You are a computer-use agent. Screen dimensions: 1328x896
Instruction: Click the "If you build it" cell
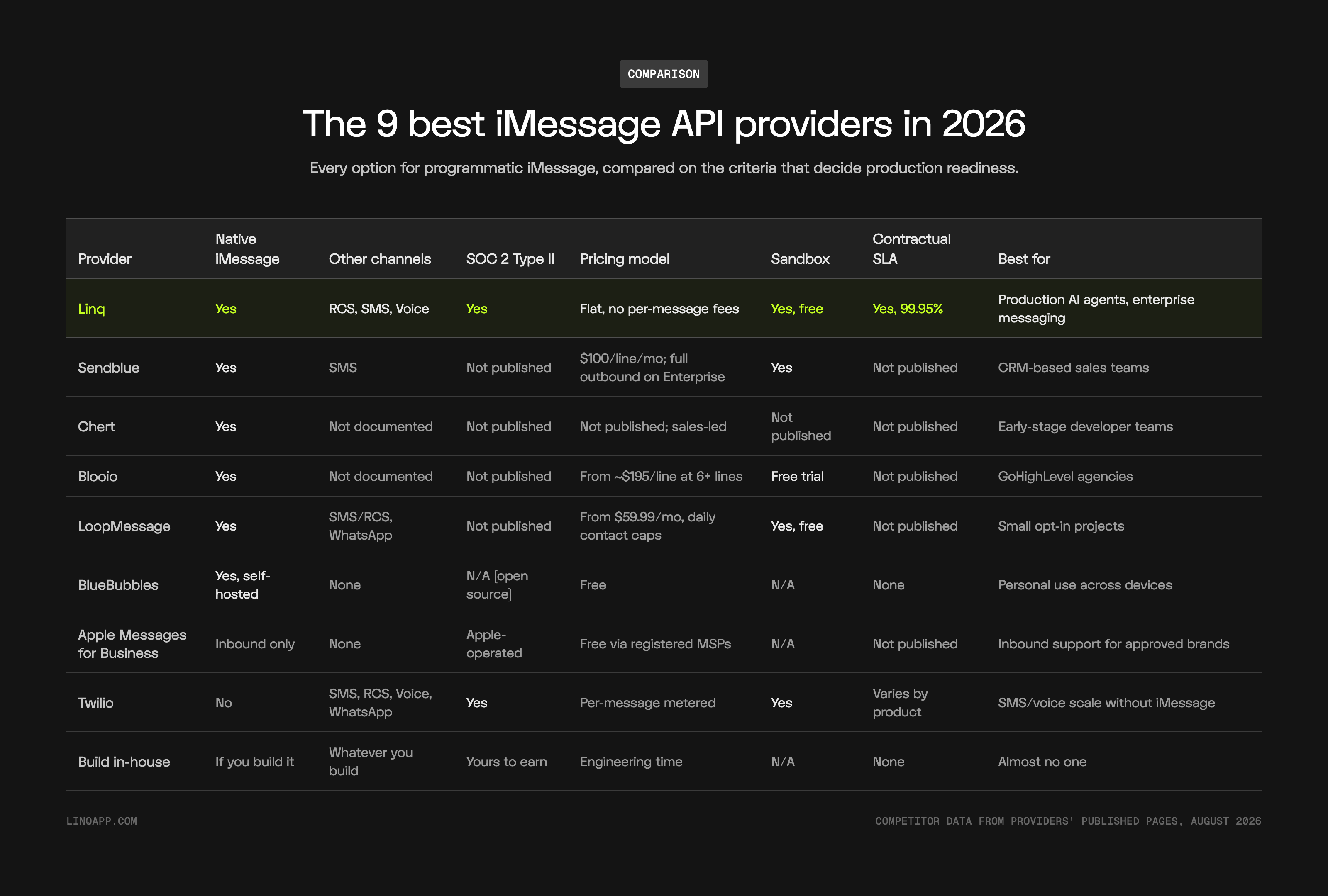coord(255,761)
